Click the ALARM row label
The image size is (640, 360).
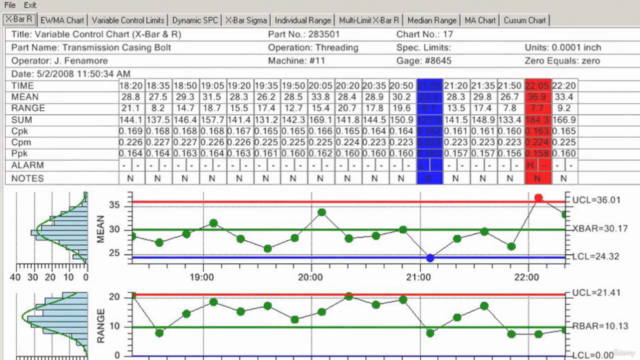coord(27,165)
